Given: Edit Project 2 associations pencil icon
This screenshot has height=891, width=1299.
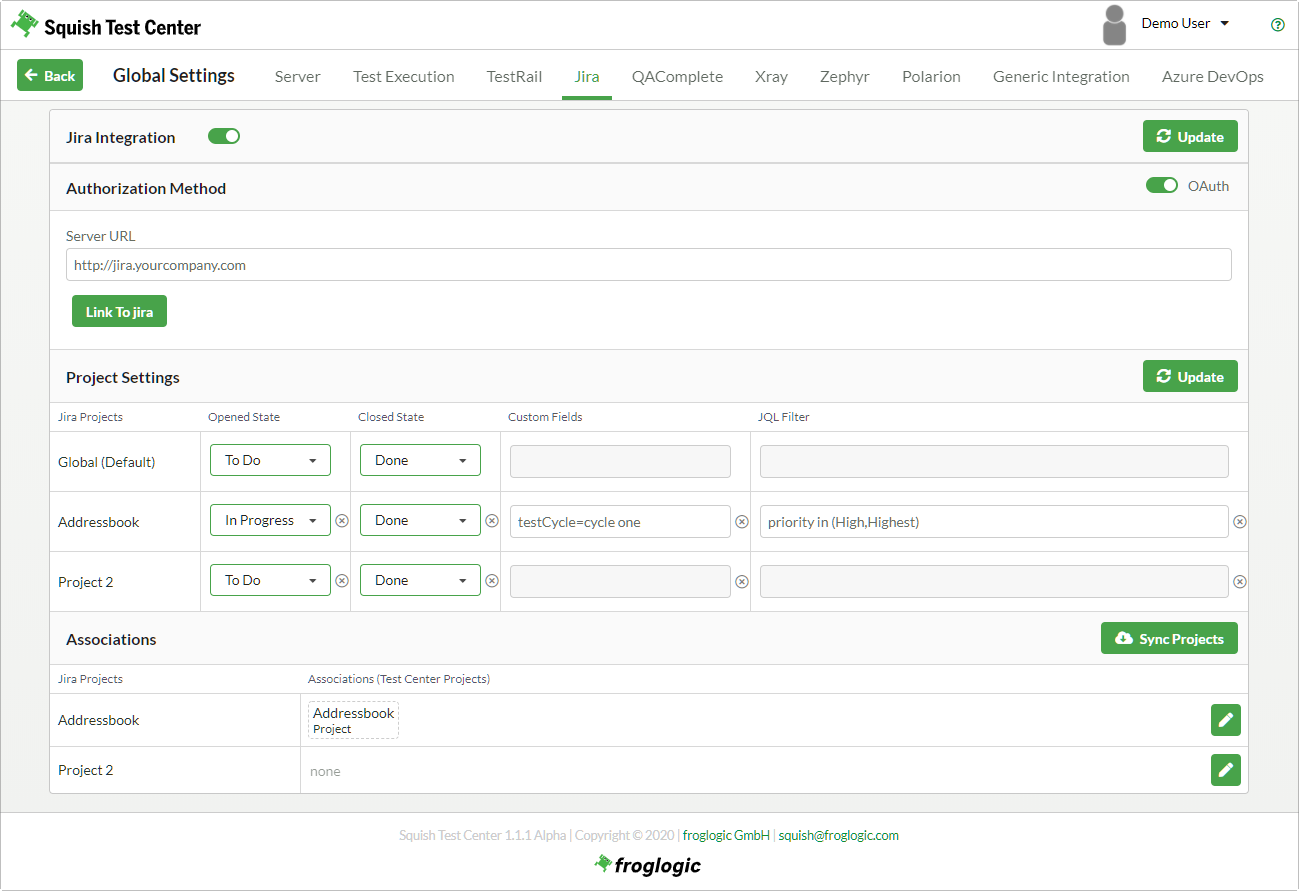Looking at the screenshot, I should pyautogui.click(x=1225, y=770).
